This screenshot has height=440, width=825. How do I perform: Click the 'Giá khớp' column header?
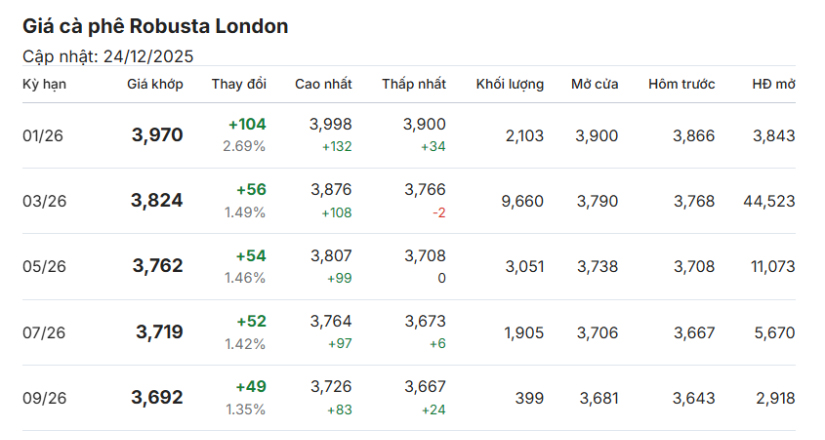pyautogui.click(x=155, y=84)
